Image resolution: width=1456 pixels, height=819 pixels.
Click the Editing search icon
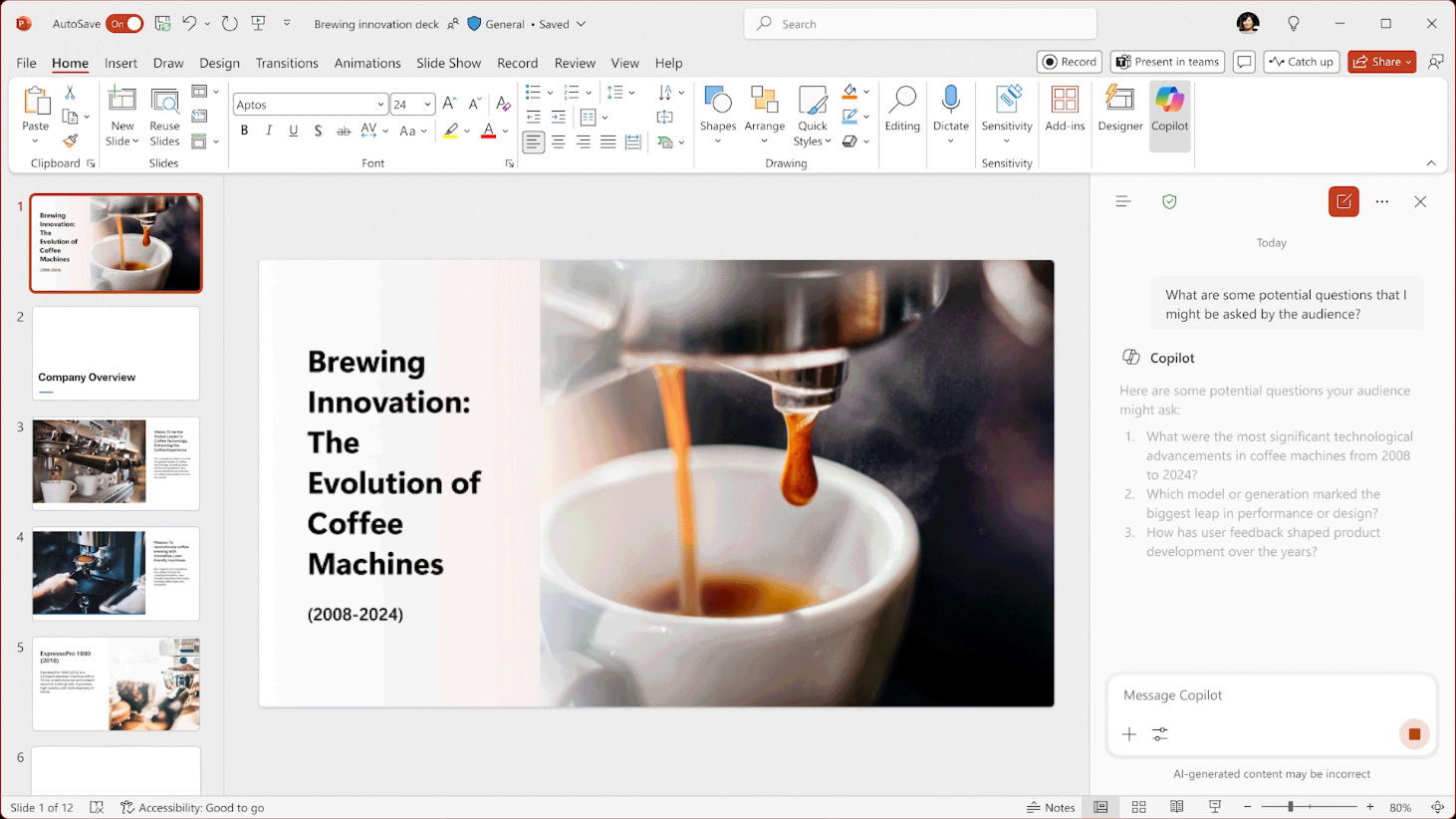click(902, 101)
